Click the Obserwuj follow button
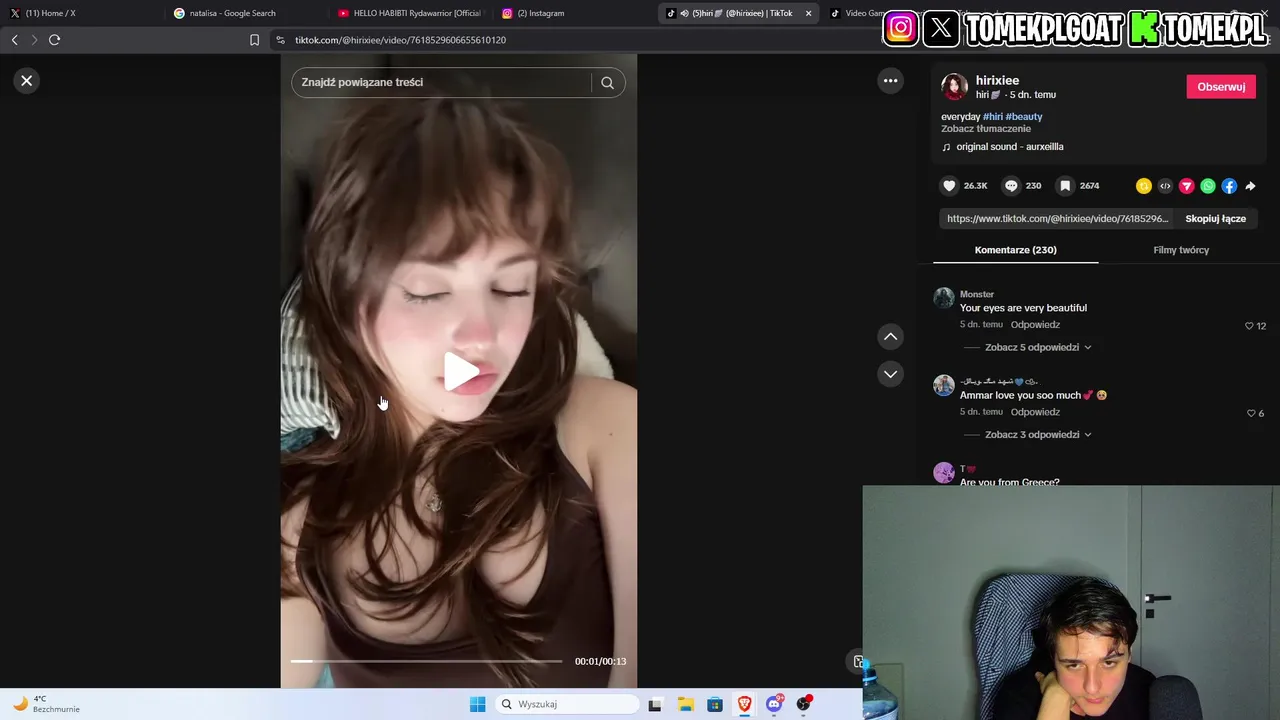This screenshot has height=720, width=1280. point(1221,87)
